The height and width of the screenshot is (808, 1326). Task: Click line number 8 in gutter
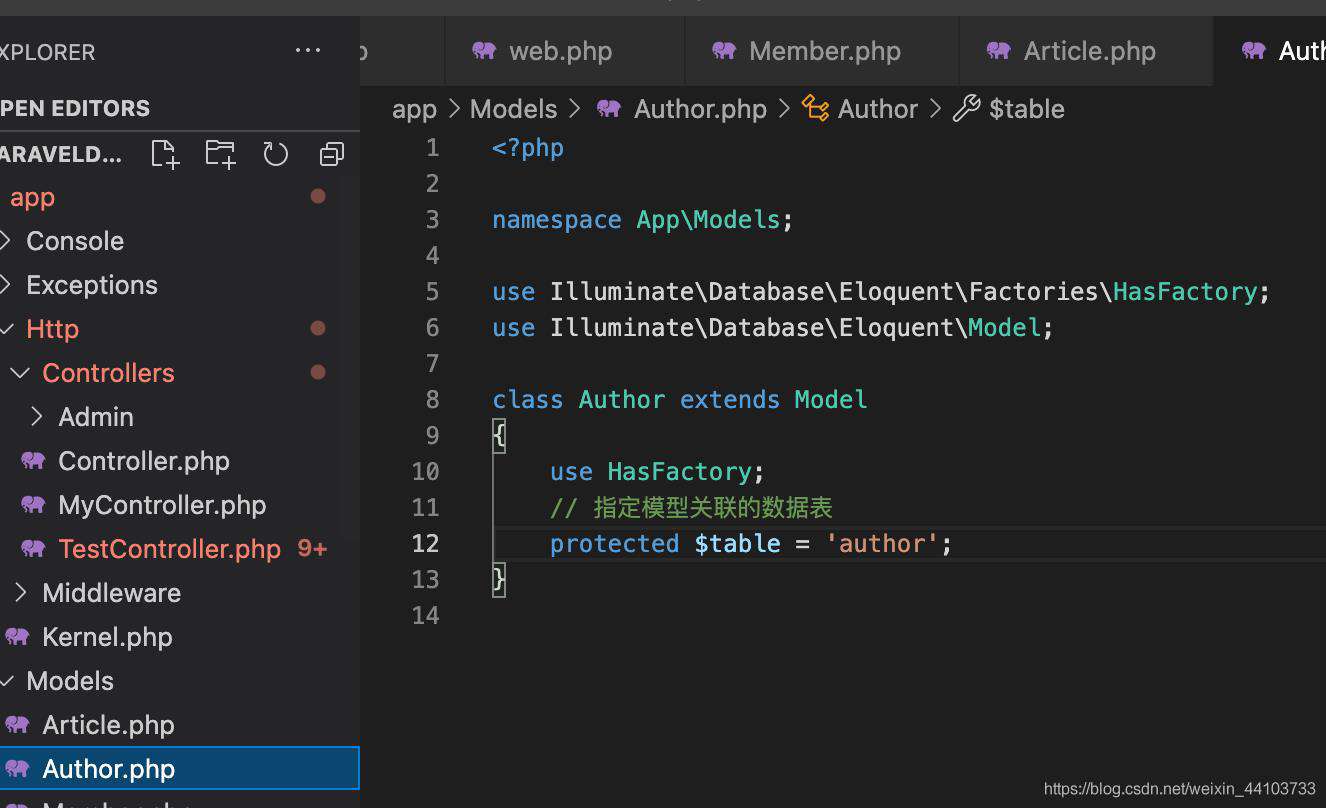[432, 399]
